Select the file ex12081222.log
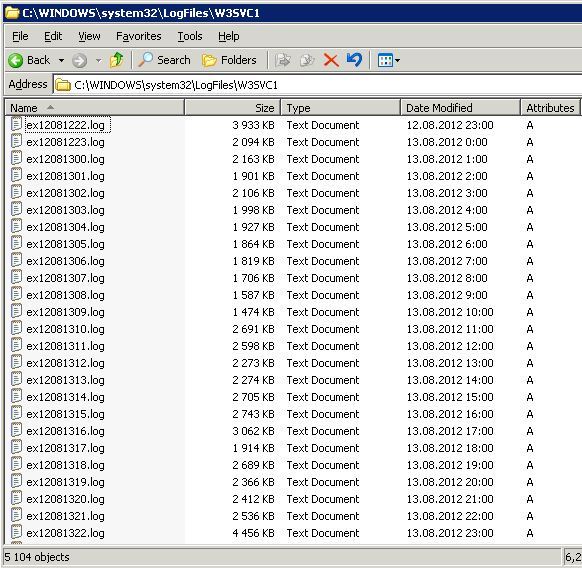The height and width of the screenshot is (568, 582). [65, 125]
